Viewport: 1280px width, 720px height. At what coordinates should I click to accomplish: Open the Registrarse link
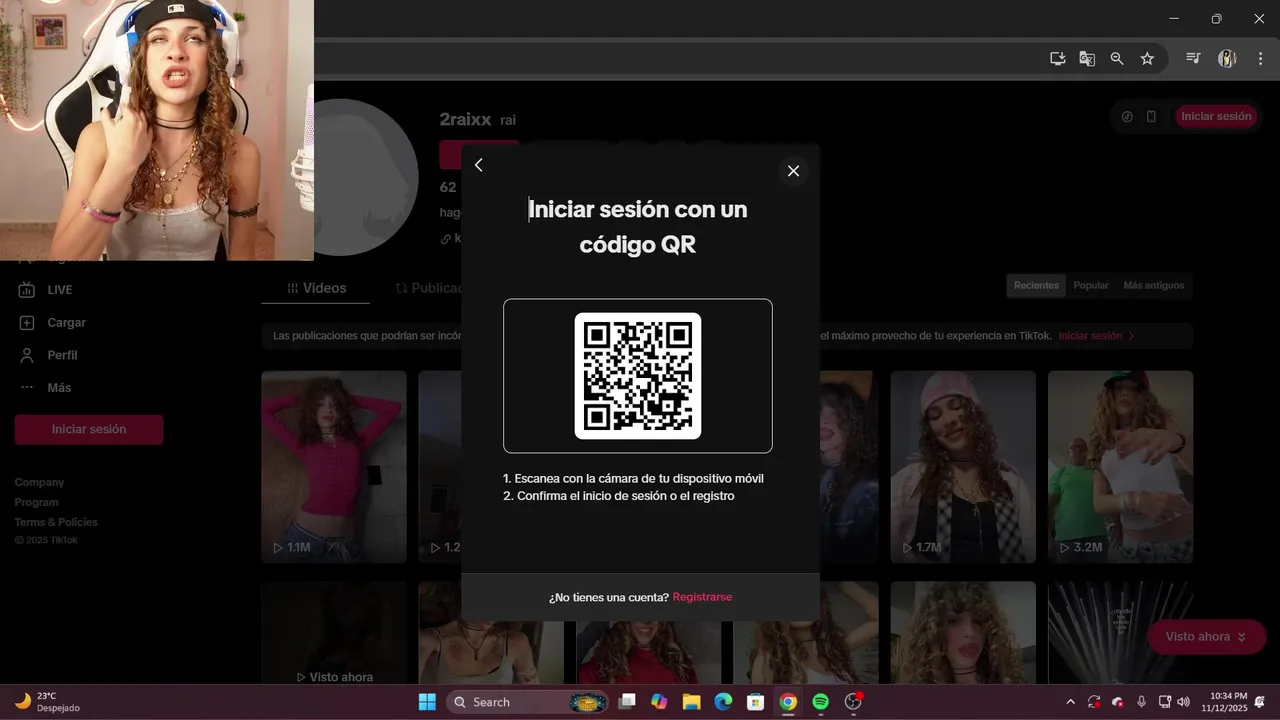pyautogui.click(x=702, y=597)
